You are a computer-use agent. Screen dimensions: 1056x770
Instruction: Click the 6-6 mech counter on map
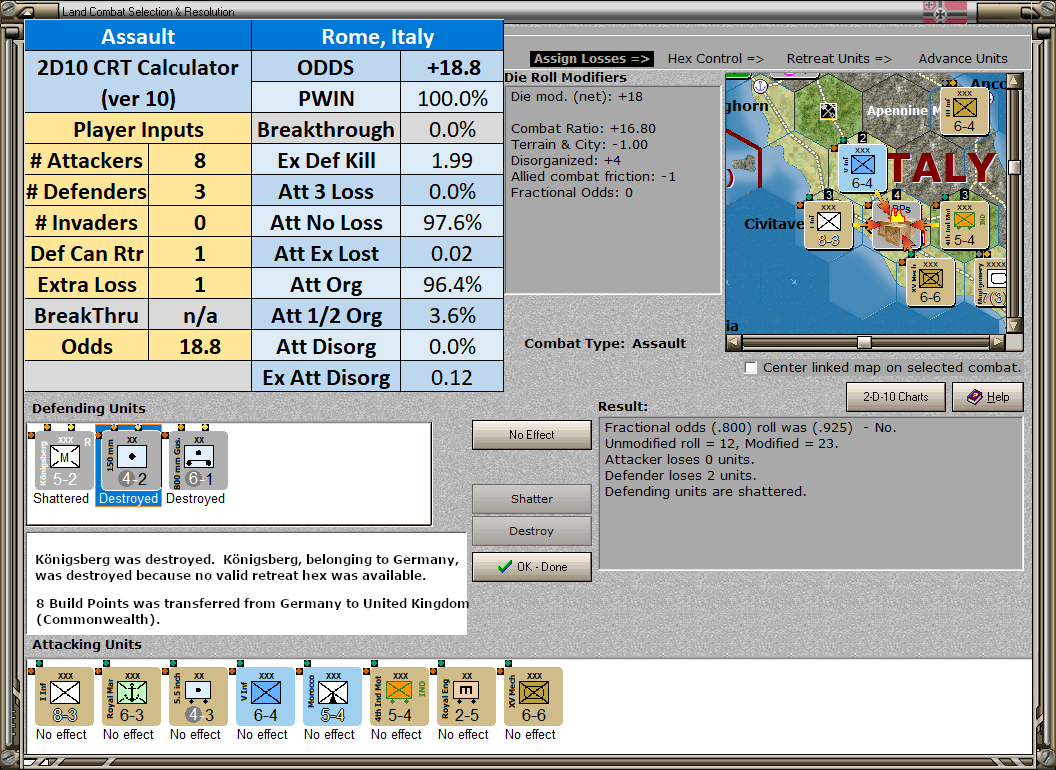(x=930, y=282)
